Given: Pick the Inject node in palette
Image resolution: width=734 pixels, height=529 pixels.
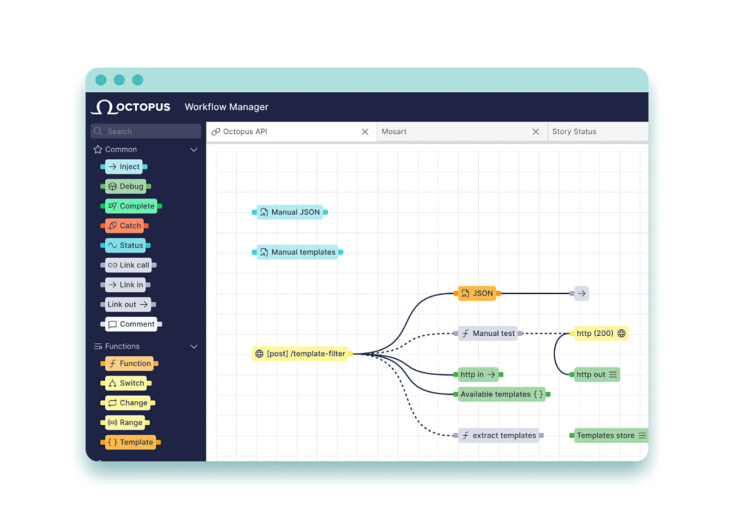Looking at the screenshot, I should 124,167.
